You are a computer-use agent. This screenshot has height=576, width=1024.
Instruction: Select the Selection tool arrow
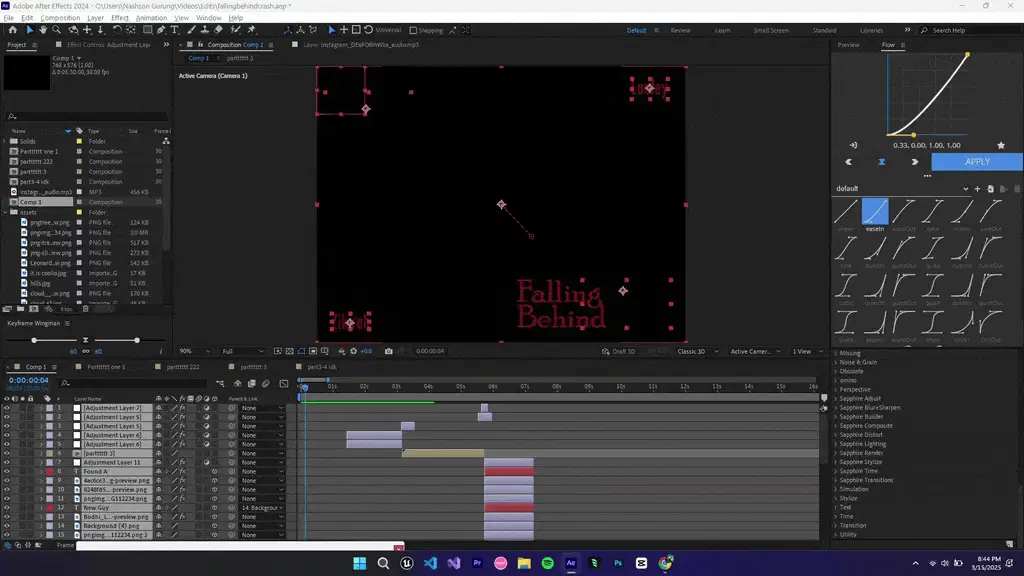(x=29, y=30)
